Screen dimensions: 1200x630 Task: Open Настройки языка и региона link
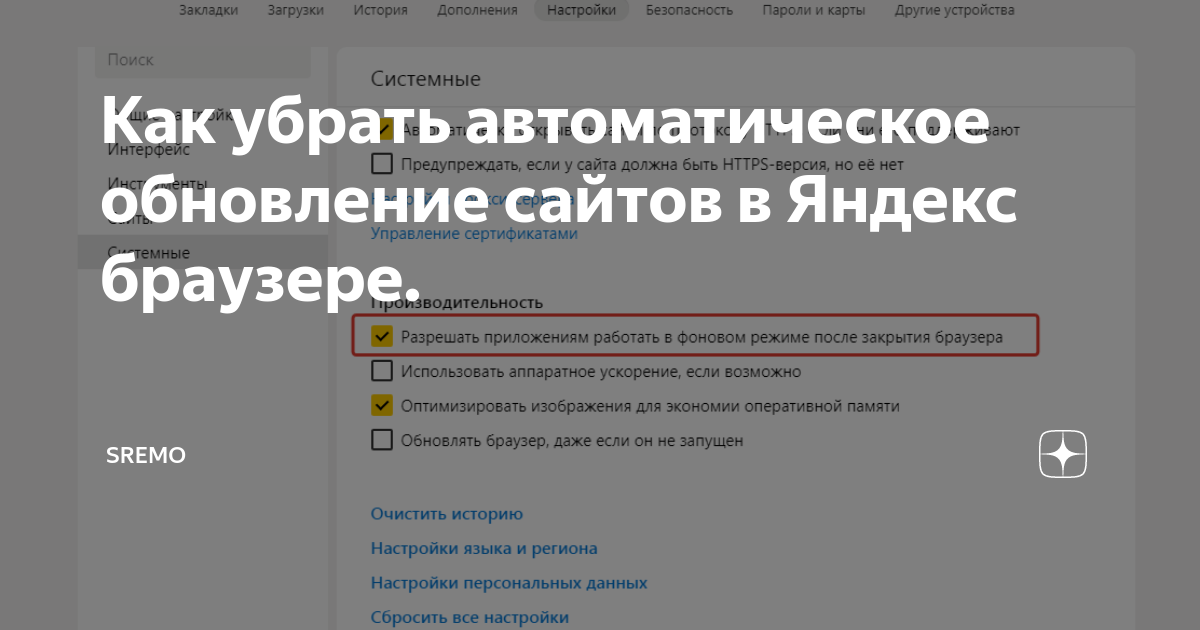click(x=484, y=548)
